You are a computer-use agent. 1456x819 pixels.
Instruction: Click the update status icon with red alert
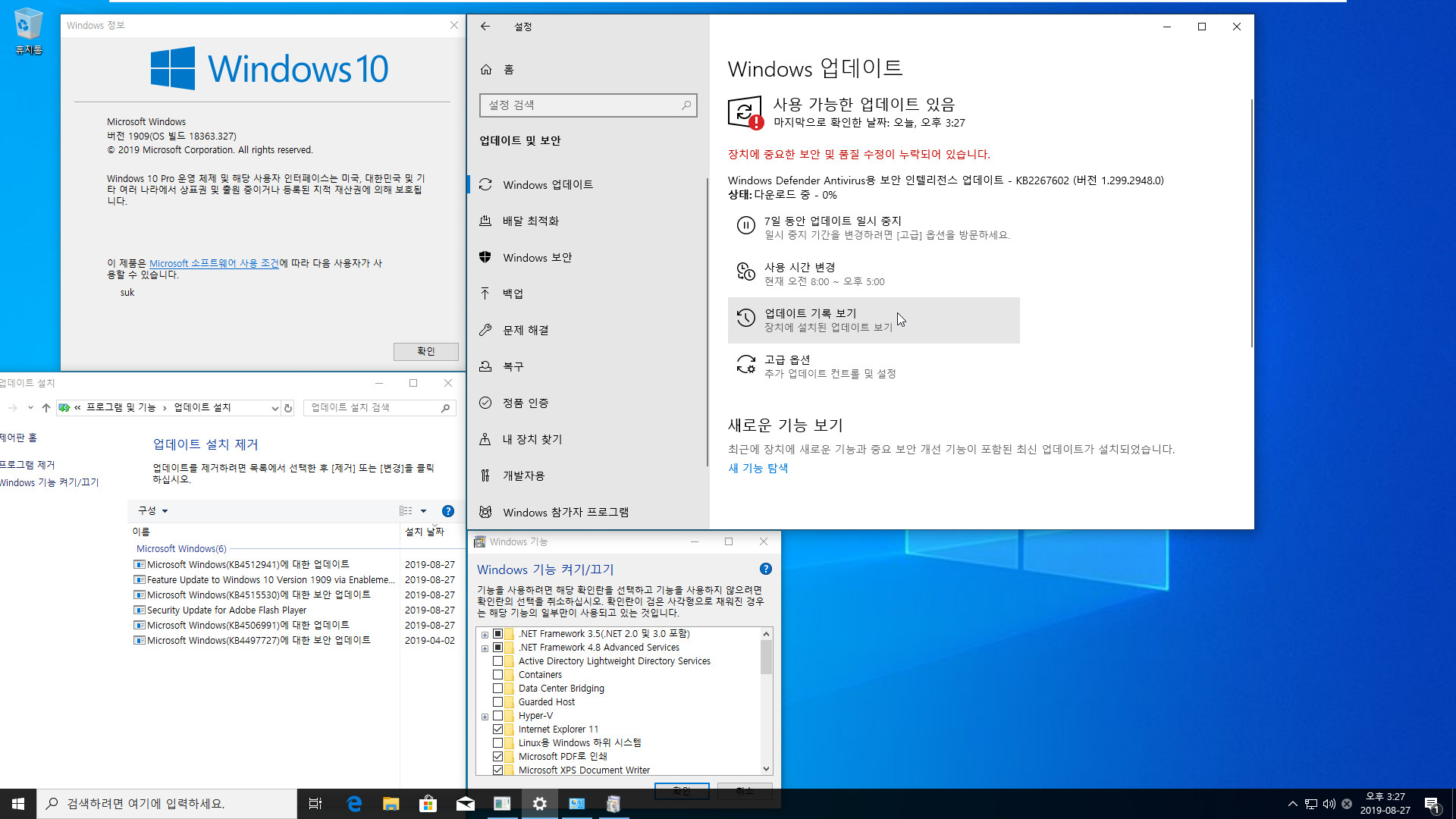tap(745, 113)
